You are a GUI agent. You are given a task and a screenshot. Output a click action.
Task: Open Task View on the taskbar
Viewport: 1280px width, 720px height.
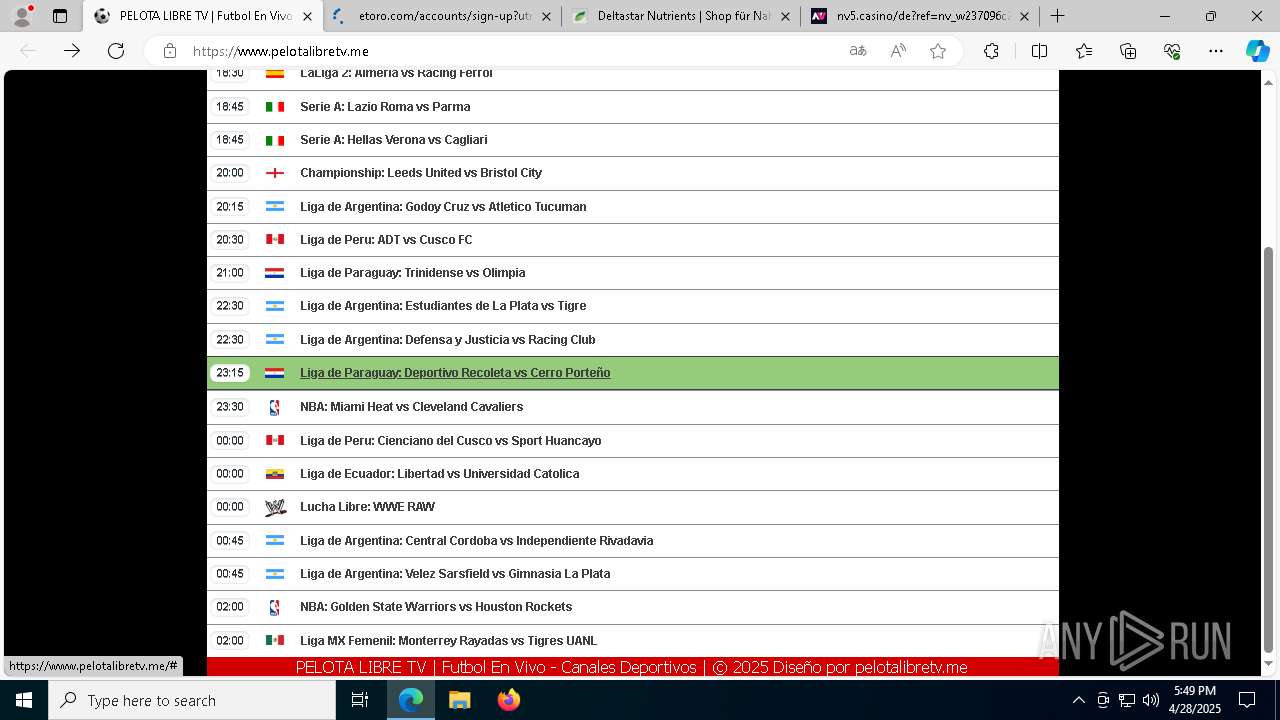360,701
